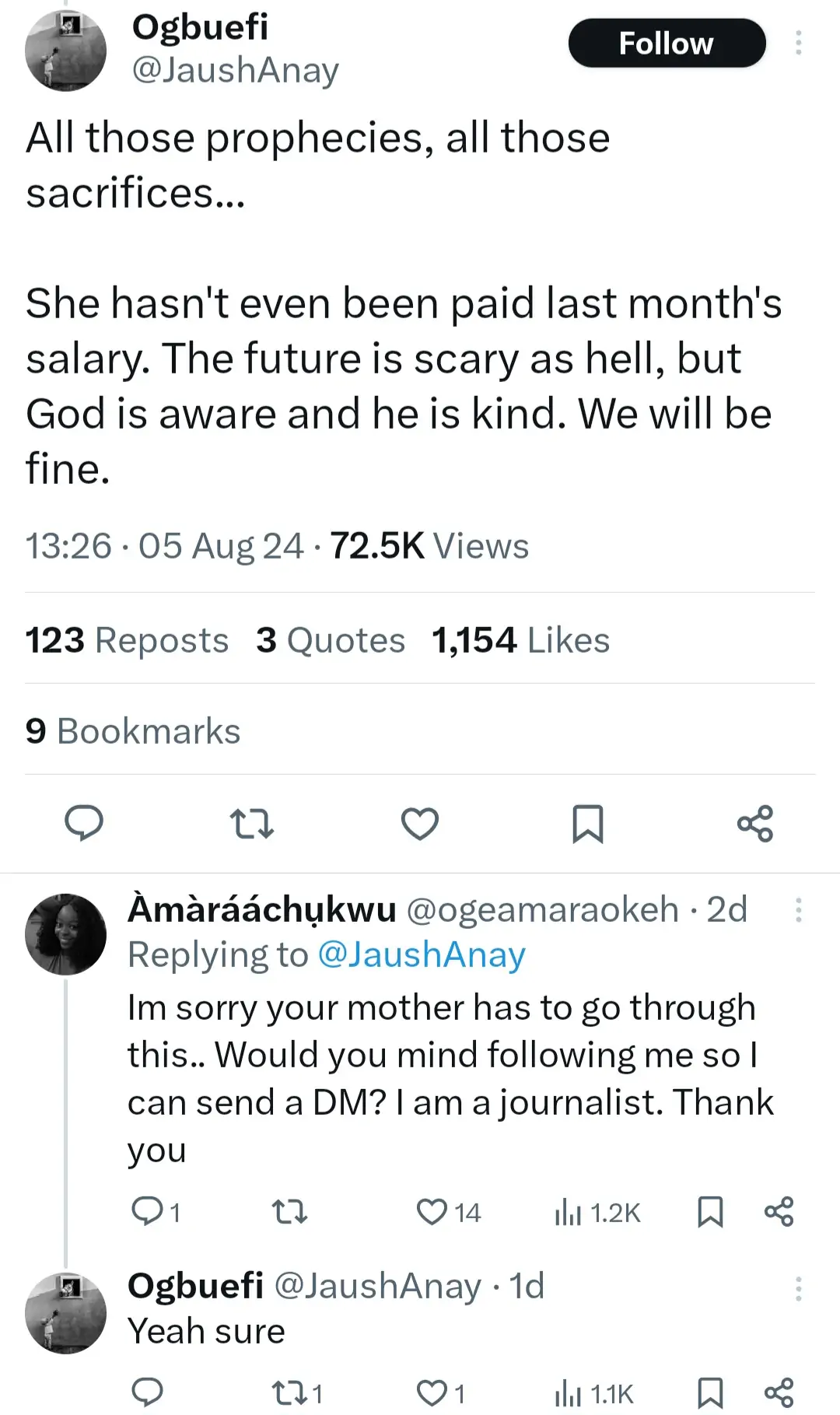Like Àmàrááchụkwu's journalist reply
Viewport: 840px width, 1415px height.
tap(432, 1212)
